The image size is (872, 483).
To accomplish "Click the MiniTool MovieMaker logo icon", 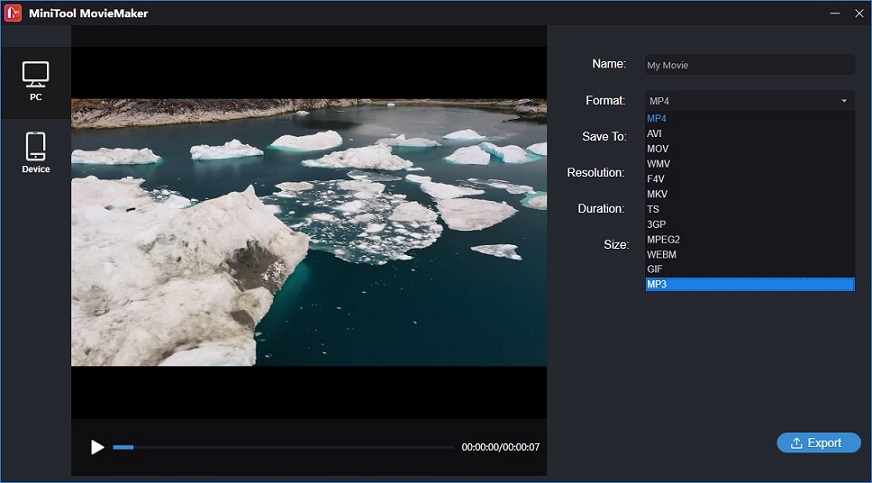I will click(13, 13).
